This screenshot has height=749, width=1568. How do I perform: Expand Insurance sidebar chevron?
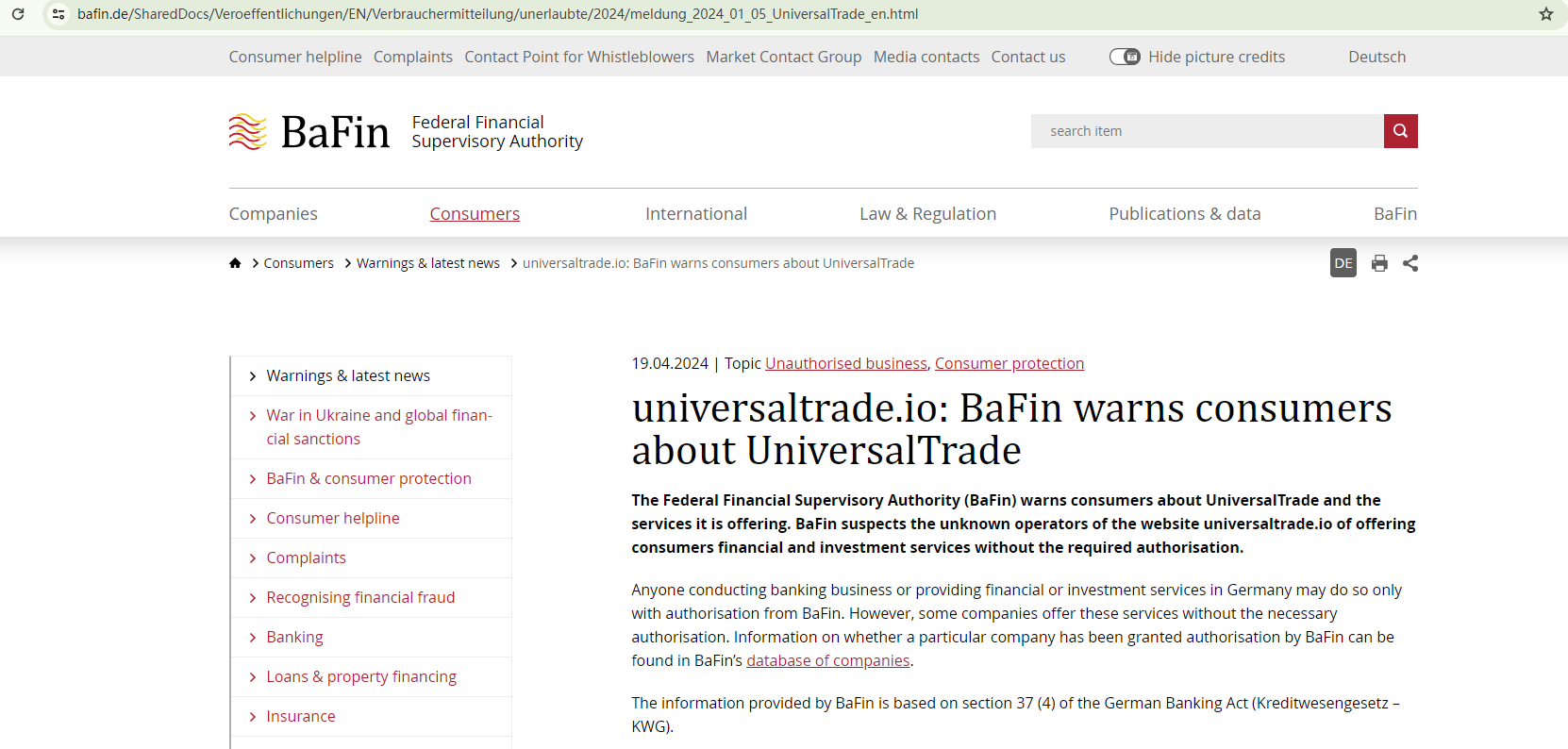click(x=253, y=717)
